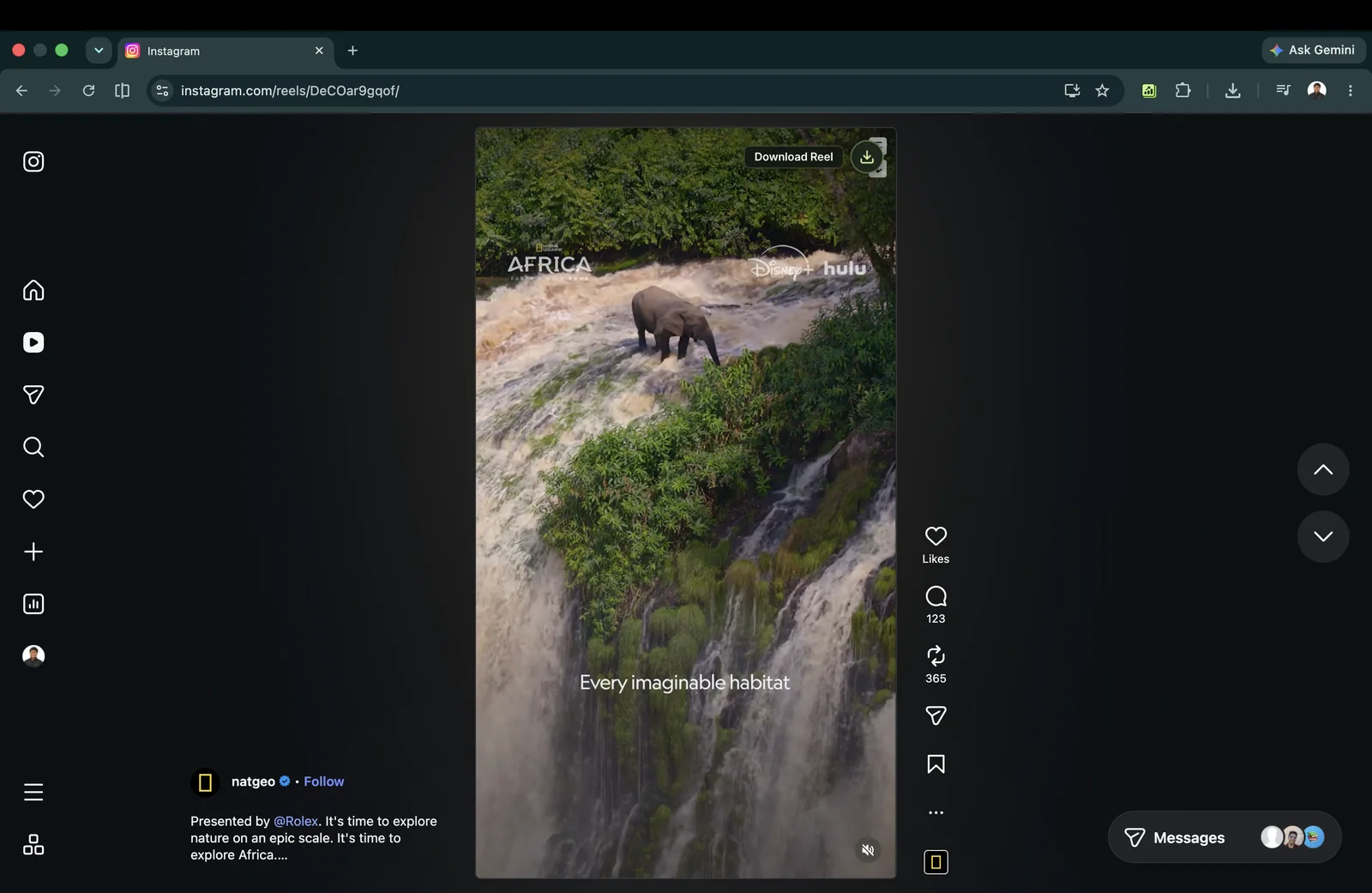
Task: Open site information icon in address bar
Action: [x=162, y=90]
